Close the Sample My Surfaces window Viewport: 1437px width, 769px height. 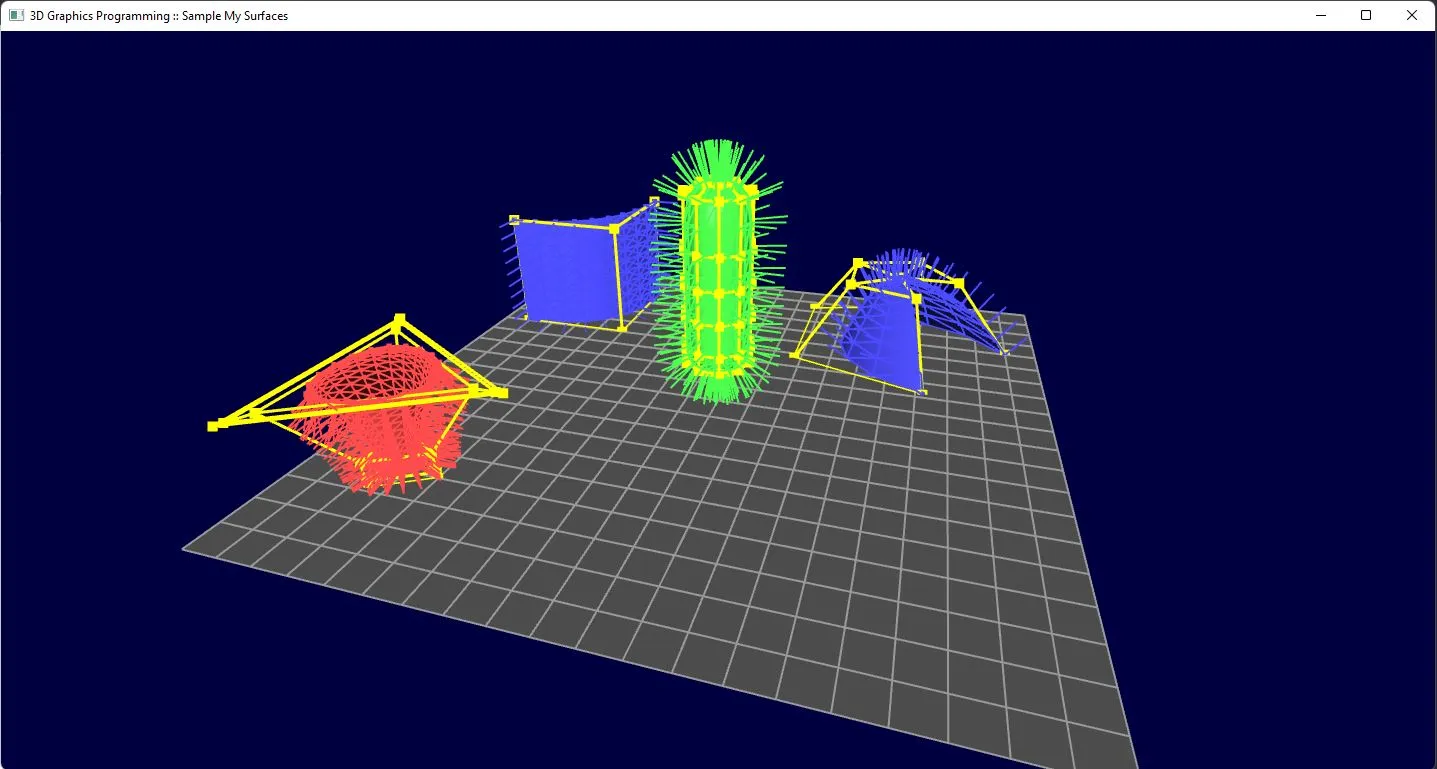pyautogui.click(x=1412, y=15)
